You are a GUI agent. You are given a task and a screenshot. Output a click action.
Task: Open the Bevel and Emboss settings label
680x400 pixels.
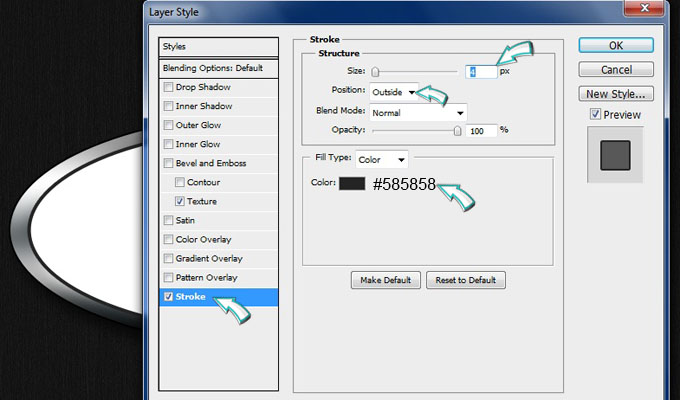[211, 163]
